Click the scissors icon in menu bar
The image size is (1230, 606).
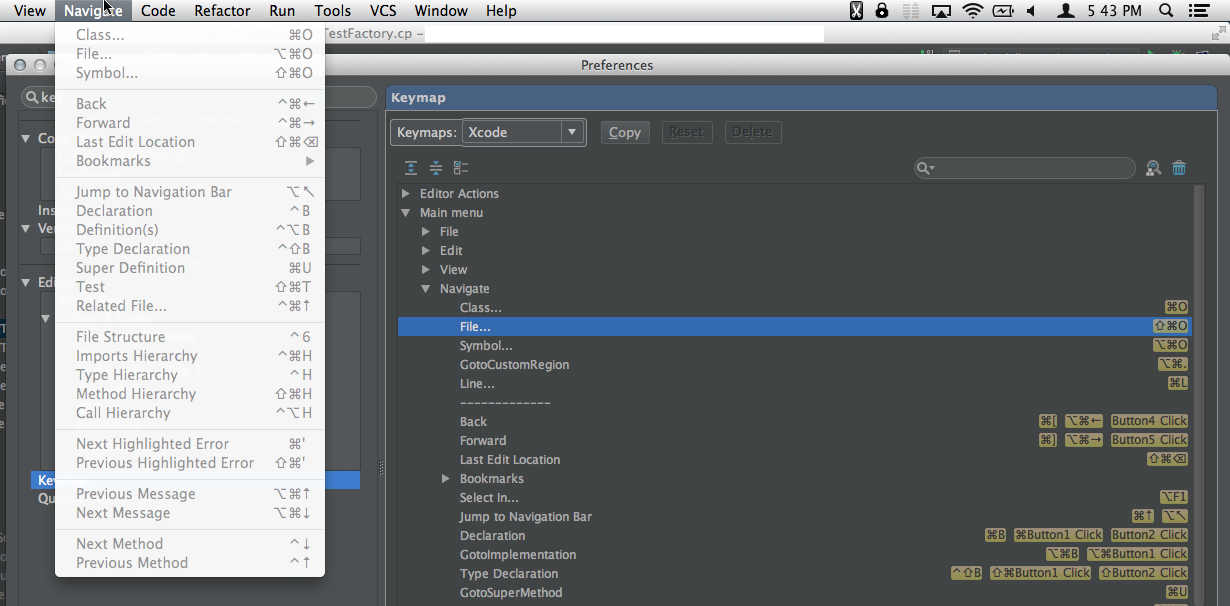click(x=856, y=11)
